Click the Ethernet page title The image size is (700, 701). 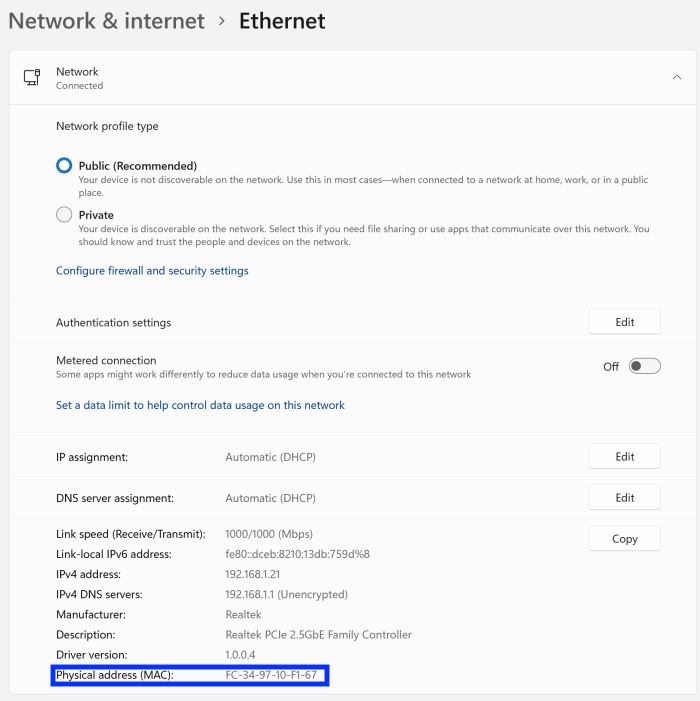coord(281,20)
